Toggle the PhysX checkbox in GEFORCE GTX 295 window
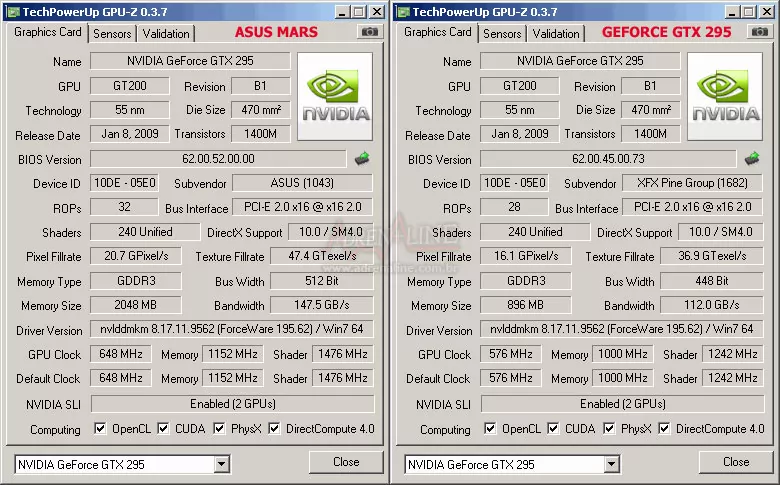 (x=609, y=429)
